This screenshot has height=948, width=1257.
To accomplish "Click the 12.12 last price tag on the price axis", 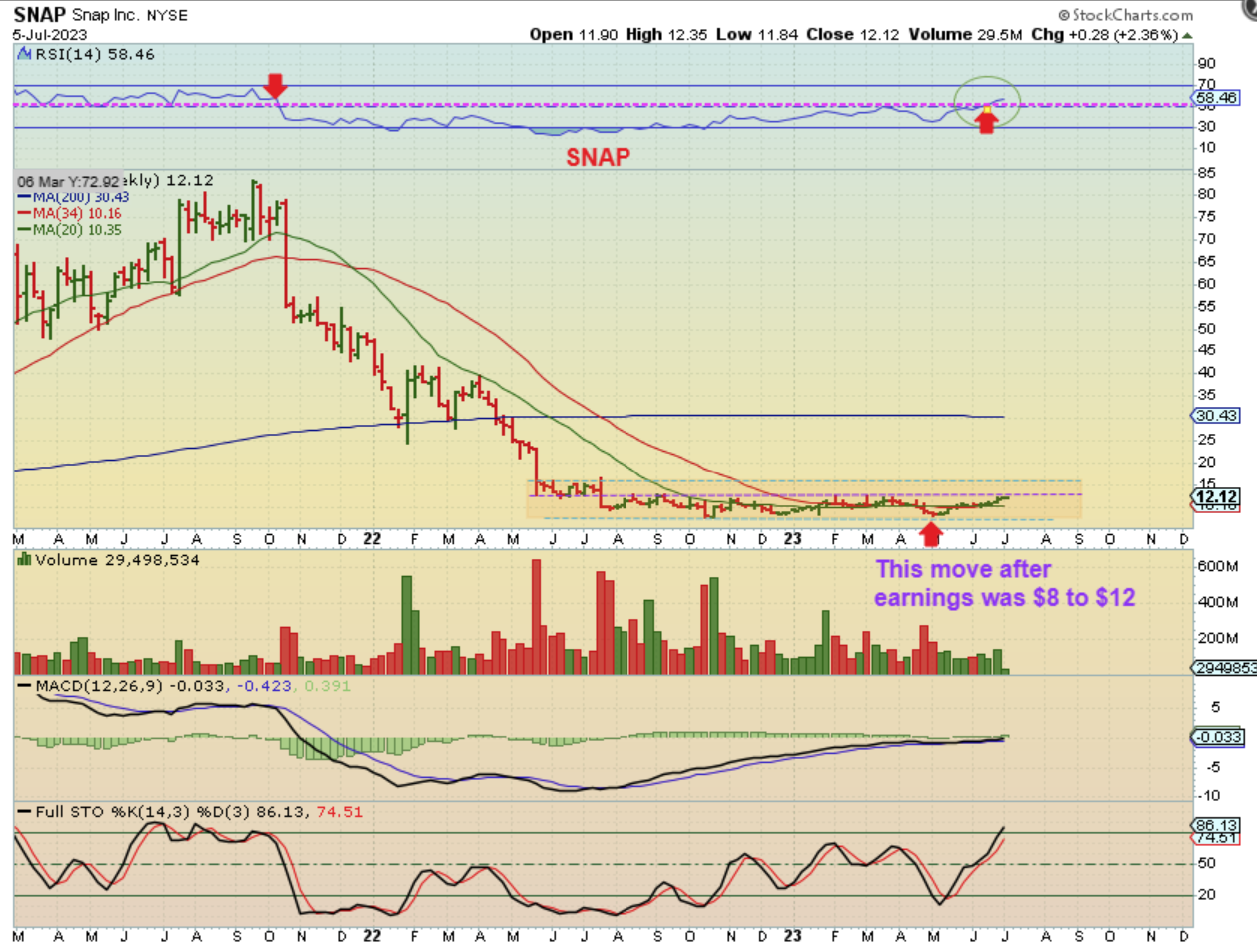I will click(x=1217, y=497).
